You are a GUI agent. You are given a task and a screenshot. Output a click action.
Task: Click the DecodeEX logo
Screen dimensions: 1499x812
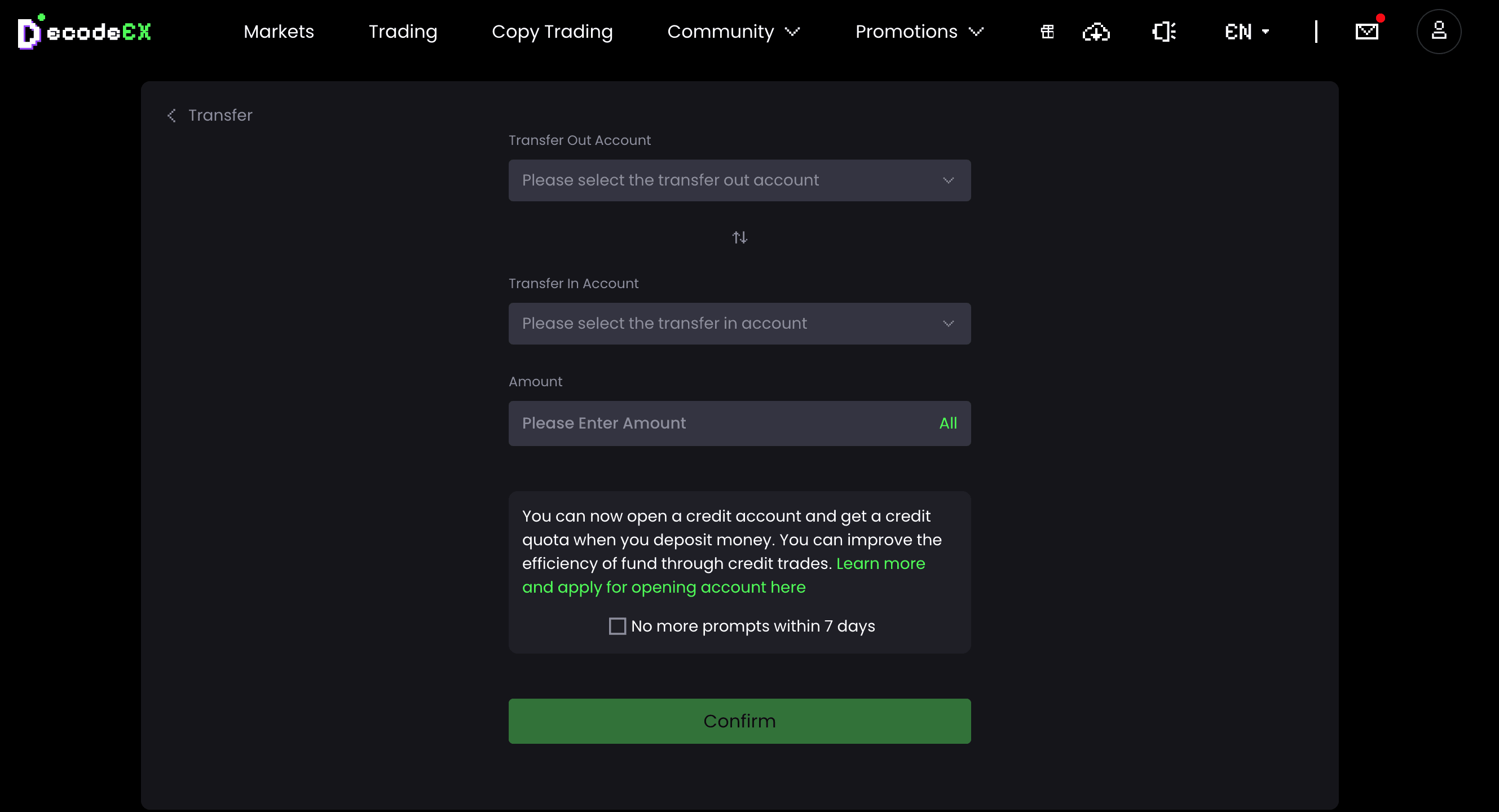click(x=85, y=32)
